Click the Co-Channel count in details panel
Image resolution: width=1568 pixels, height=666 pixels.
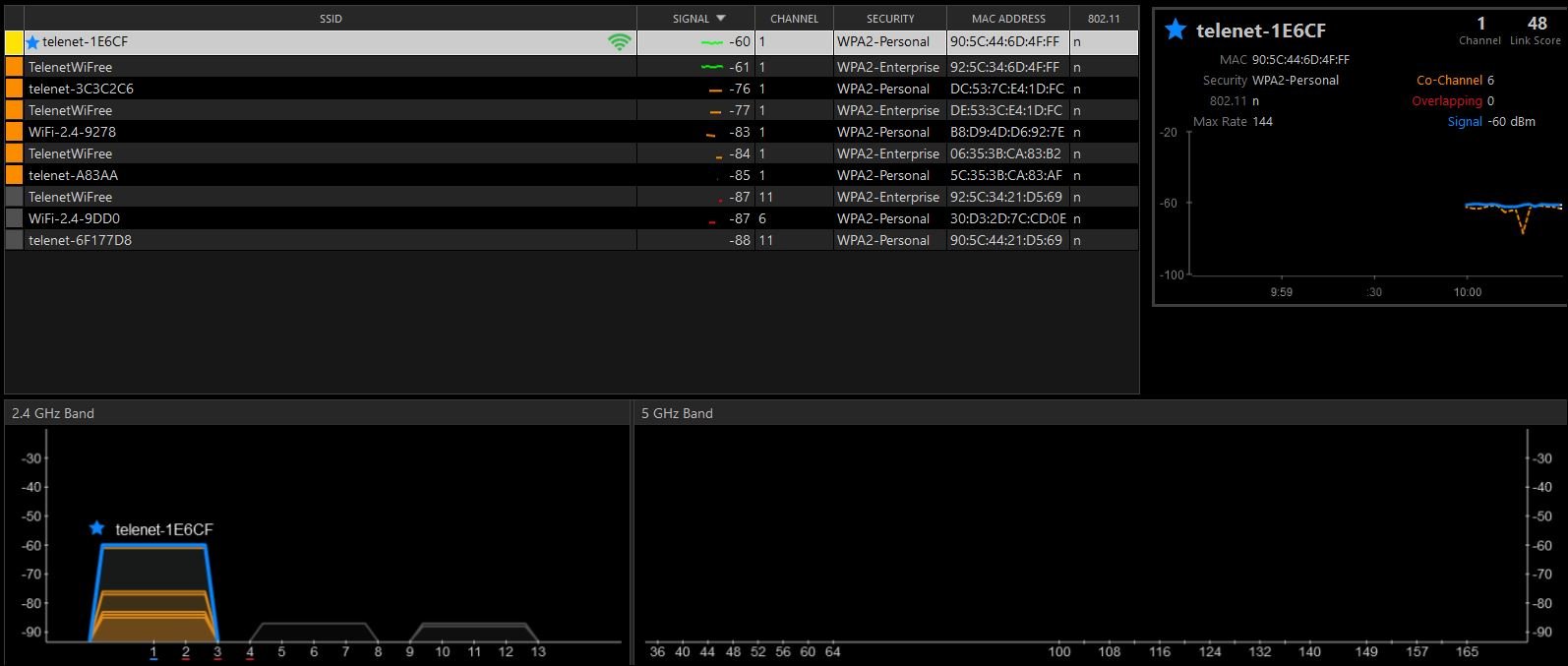tap(1490, 81)
